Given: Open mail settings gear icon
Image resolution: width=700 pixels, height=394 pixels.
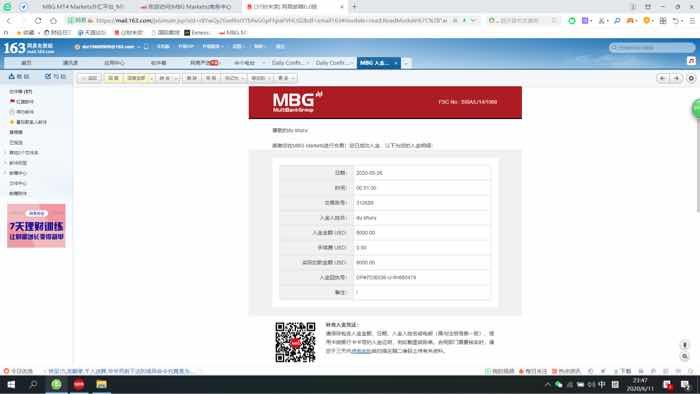Looking at the screenshot, I should pos(691,78).
